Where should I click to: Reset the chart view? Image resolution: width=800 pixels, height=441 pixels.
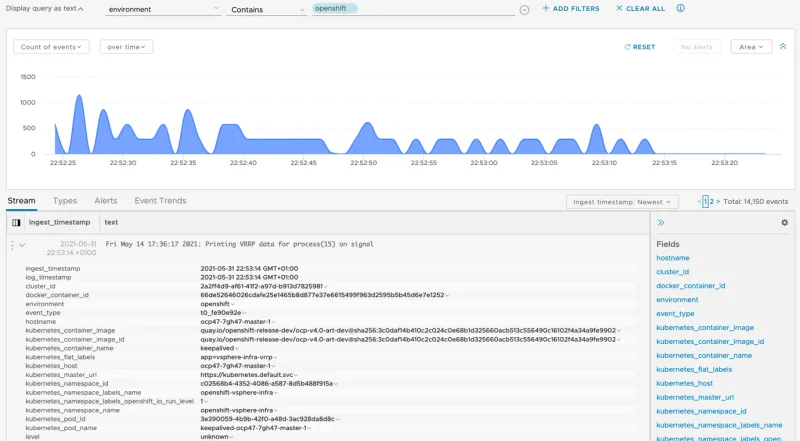[x=640, y=47]
